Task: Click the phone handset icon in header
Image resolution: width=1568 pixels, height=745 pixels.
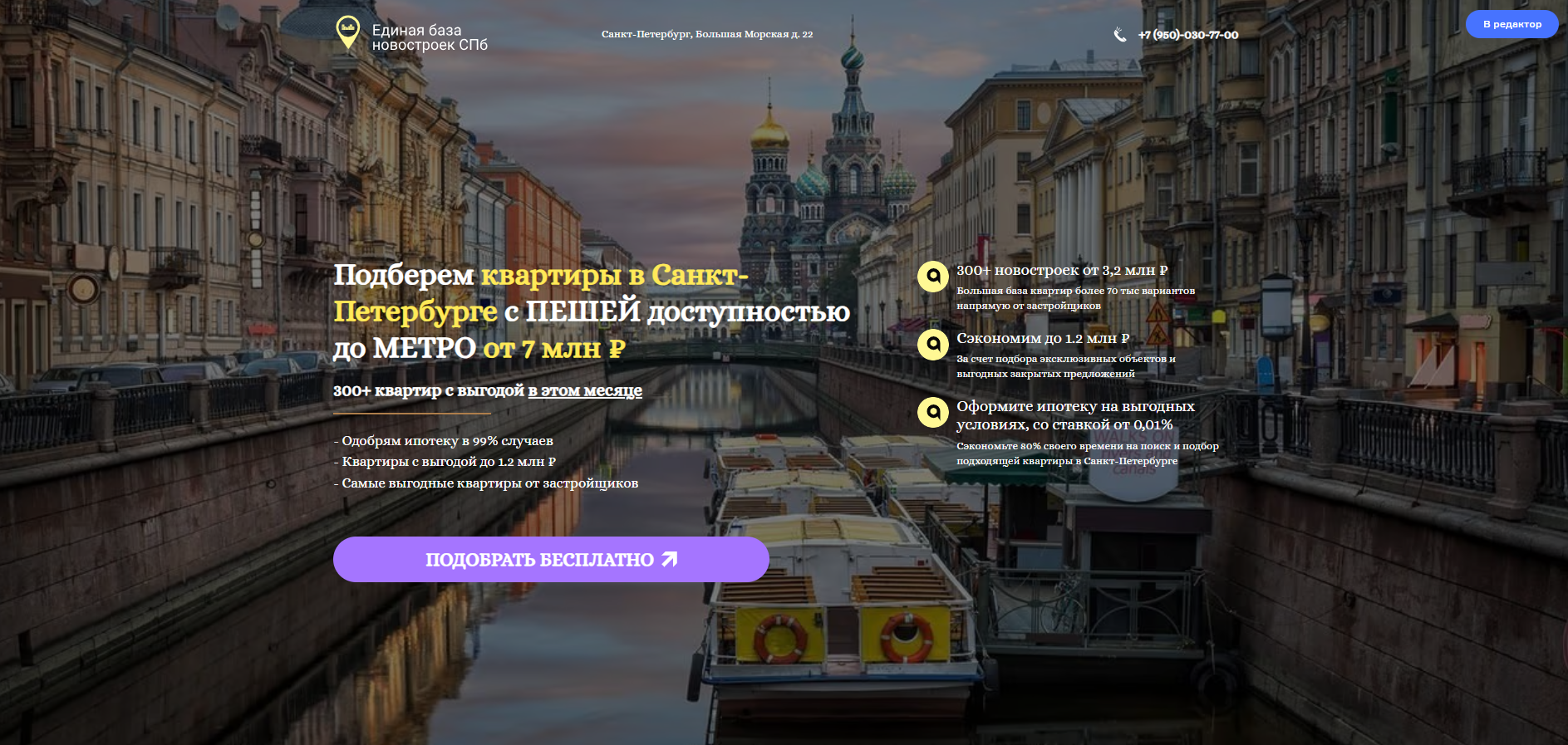Action: pyautogui.click(x=1120, y=35)
